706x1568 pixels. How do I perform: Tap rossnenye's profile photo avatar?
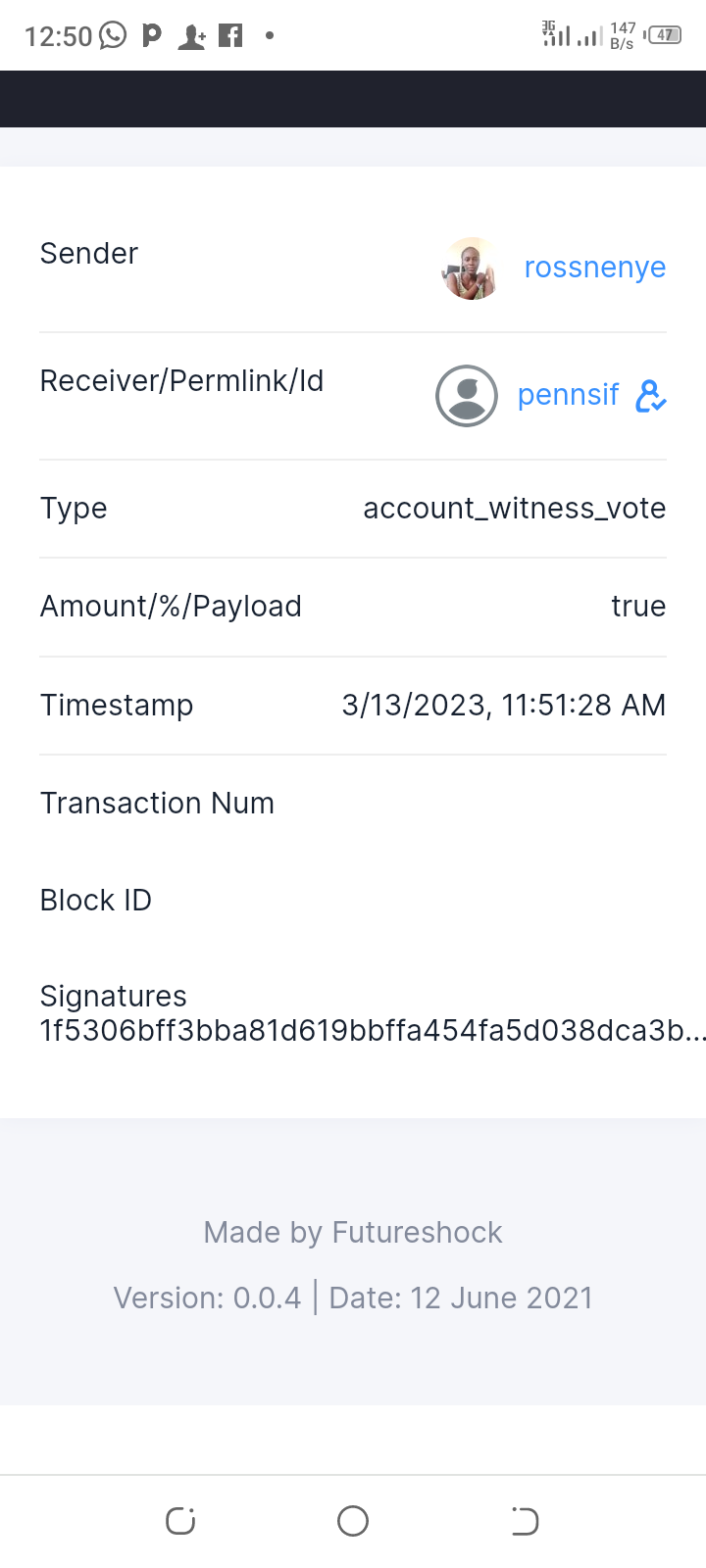[471, 269]
